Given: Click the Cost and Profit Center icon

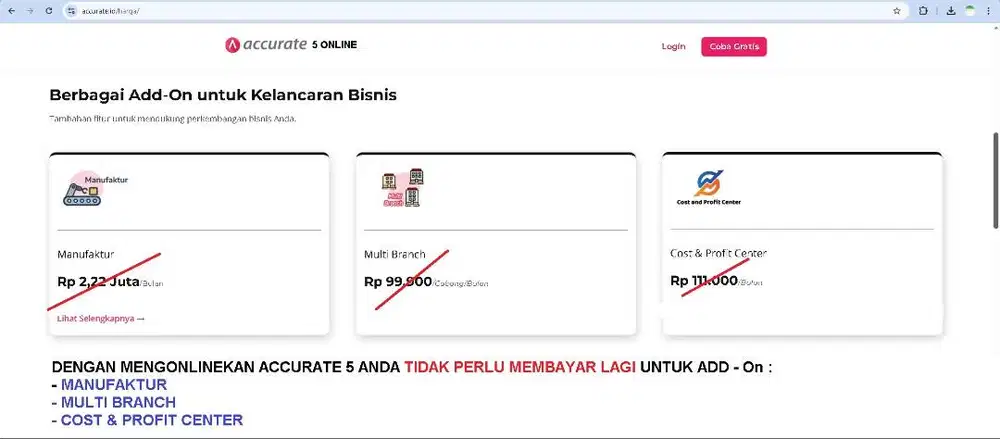Looking at the screenshot, I should coord(709,186).
